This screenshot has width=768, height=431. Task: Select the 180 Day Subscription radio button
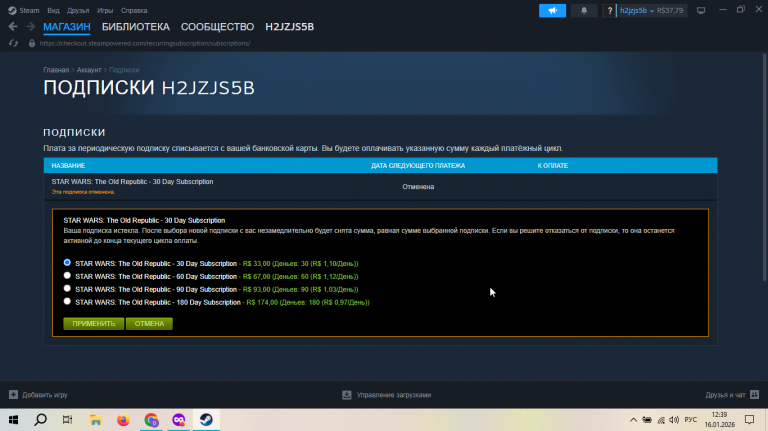click(67, 301)
